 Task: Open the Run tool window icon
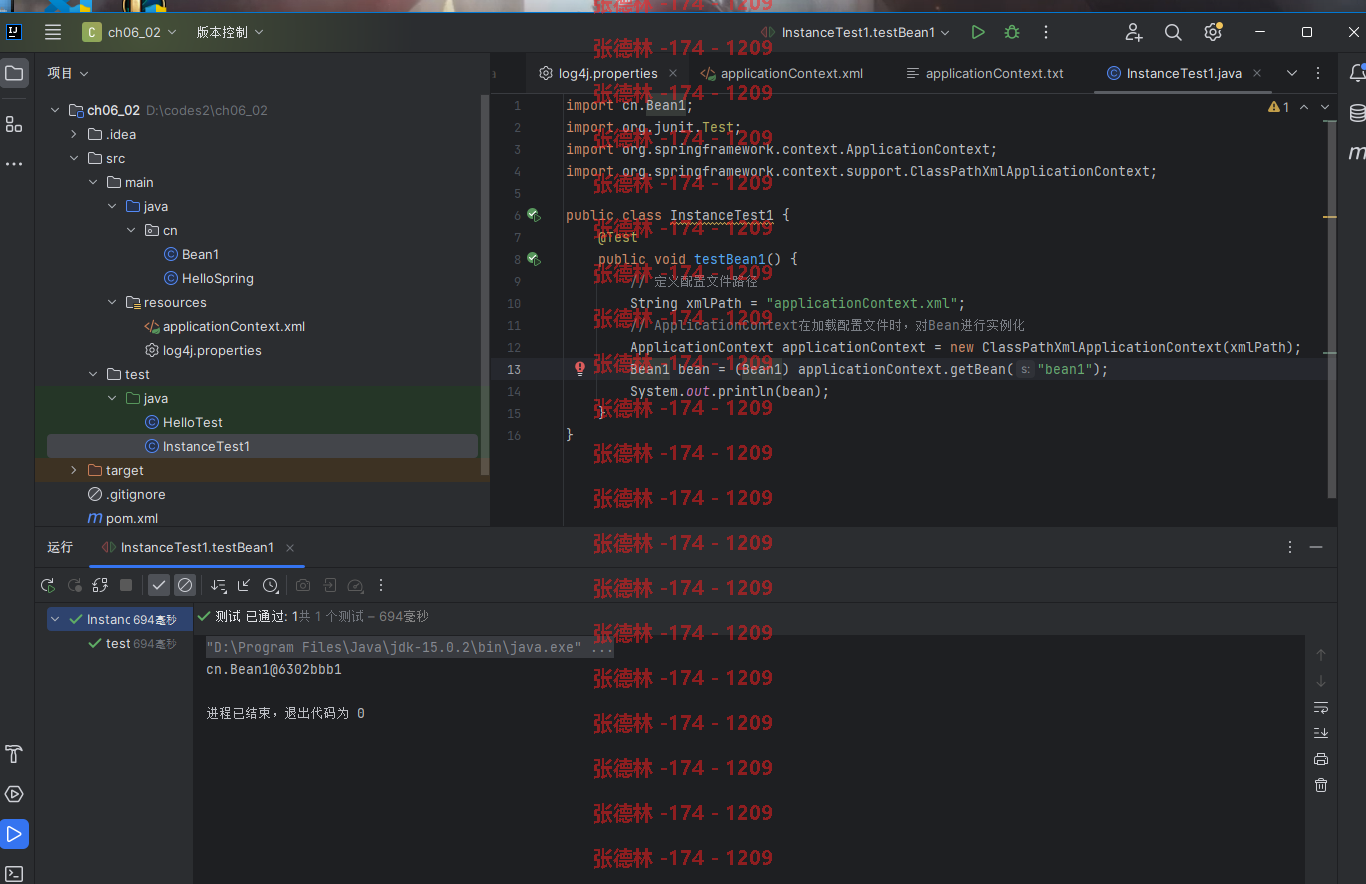pos(14,834)
